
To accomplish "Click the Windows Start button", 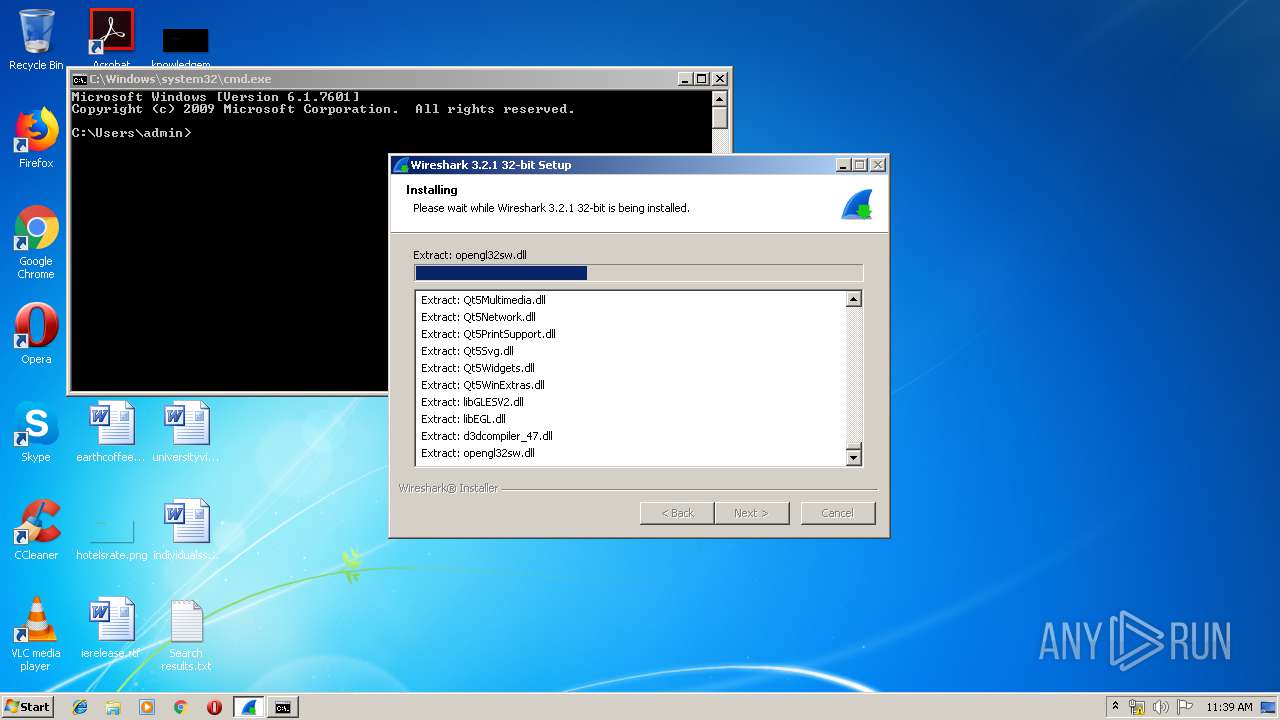I will tap(27, 707).
